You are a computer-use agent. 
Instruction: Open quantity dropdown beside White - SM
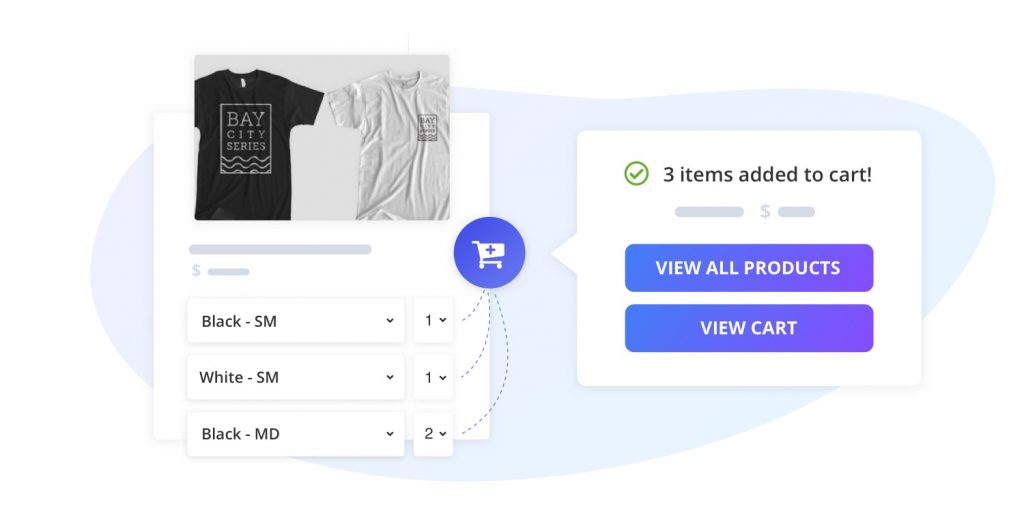pyautogui.click(x=434, y=377)
